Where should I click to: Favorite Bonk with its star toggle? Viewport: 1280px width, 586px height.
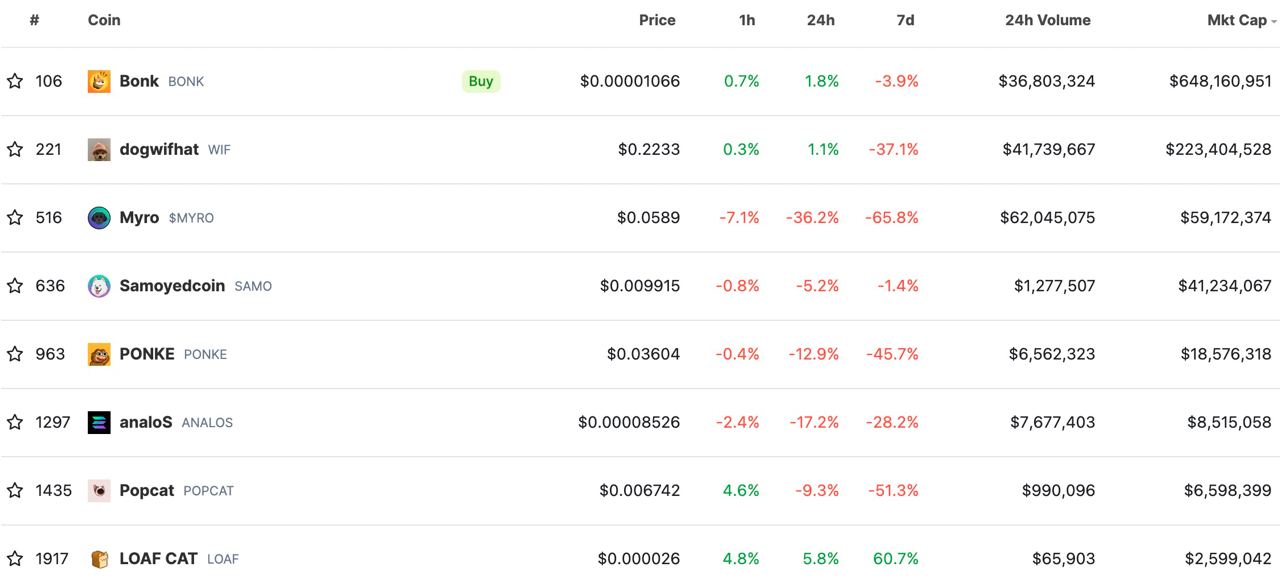[x=15, y=81]
